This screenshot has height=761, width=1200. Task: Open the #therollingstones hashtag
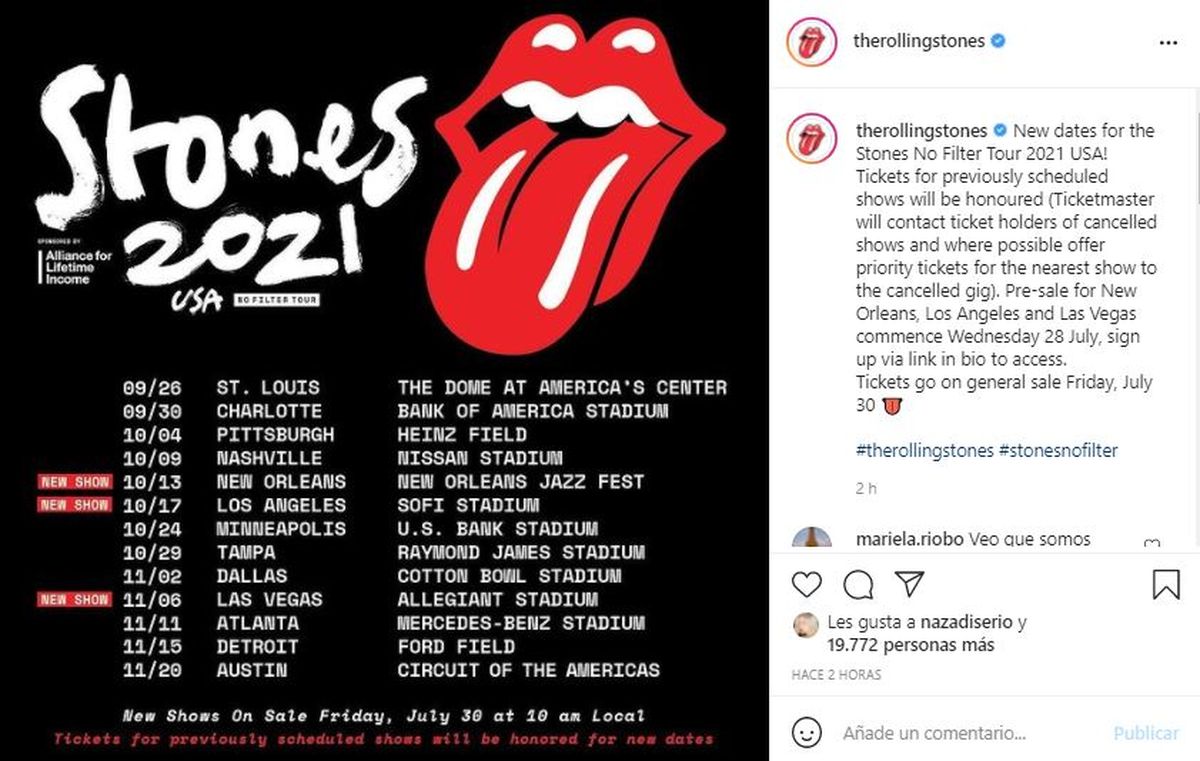(x=924, y=451)
